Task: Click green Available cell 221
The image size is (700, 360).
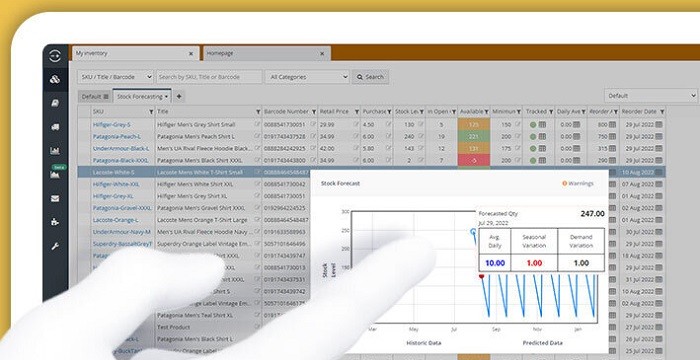Action: tap(474, 136)
